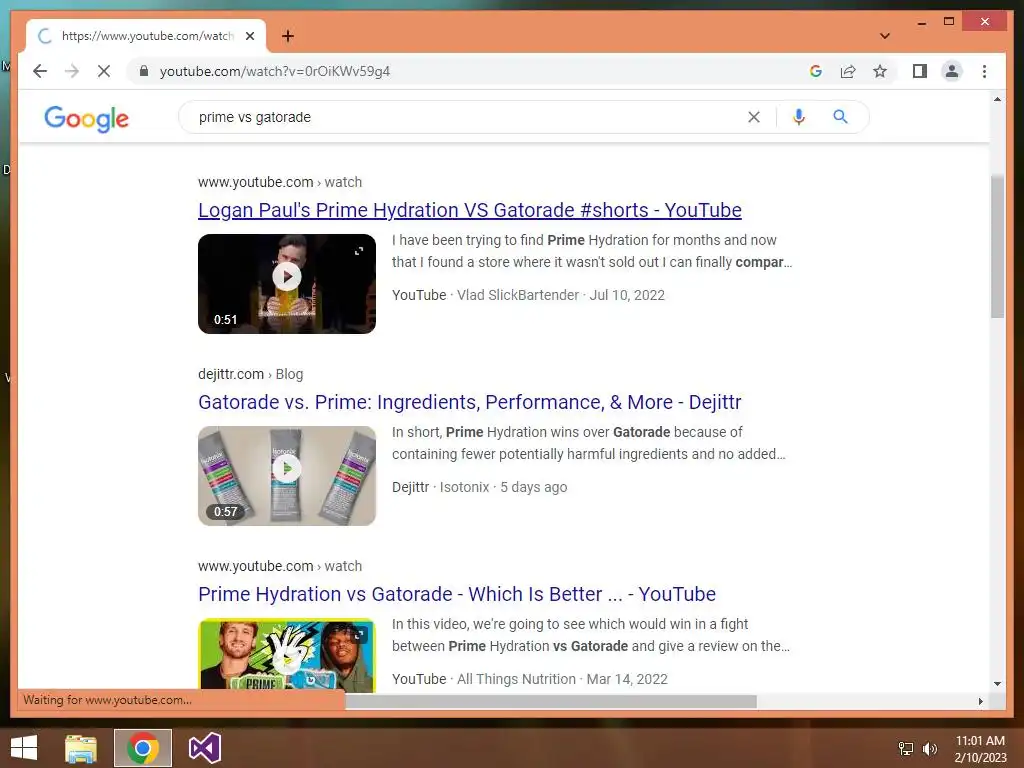Click the vertical scrollbar thumb
Image resolution: width=1024 pixels, height=768 pixels.
[997, 246]
